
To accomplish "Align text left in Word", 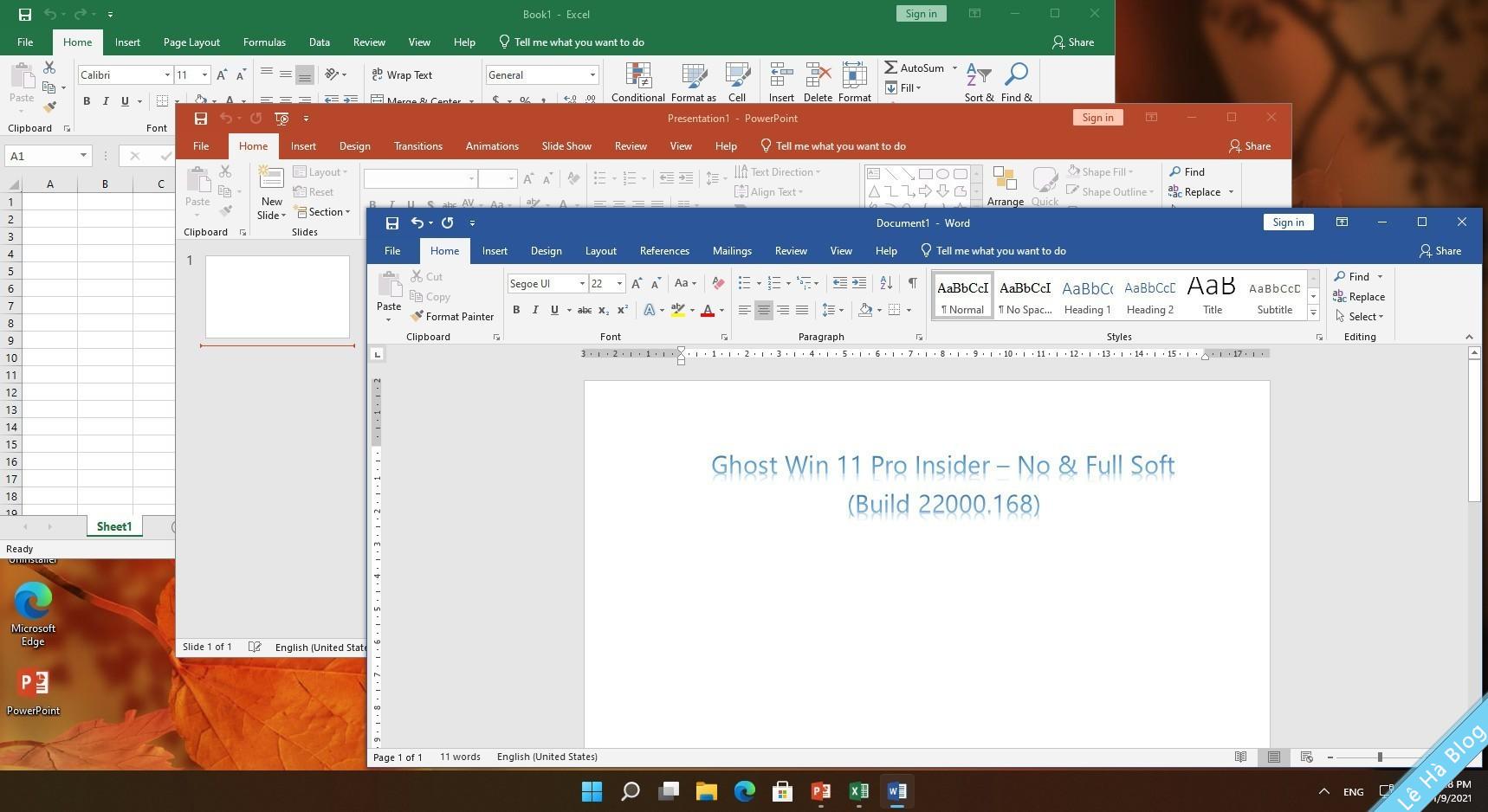I will [744, 310].
